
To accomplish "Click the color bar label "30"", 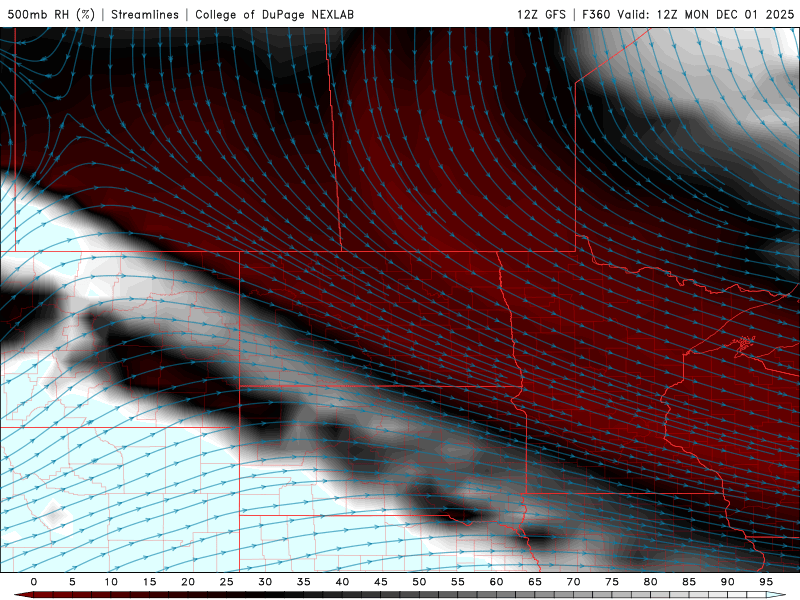I will pyautogui.click(x=265, y=582).
